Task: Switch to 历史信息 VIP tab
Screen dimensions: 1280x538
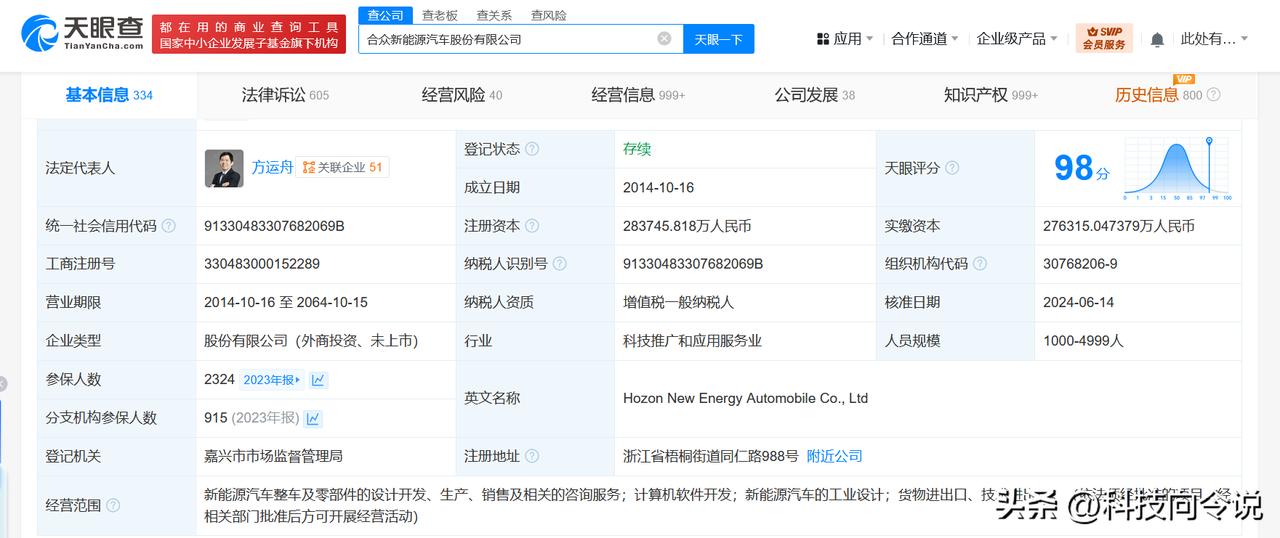Action: click(x=1158, y=95)
